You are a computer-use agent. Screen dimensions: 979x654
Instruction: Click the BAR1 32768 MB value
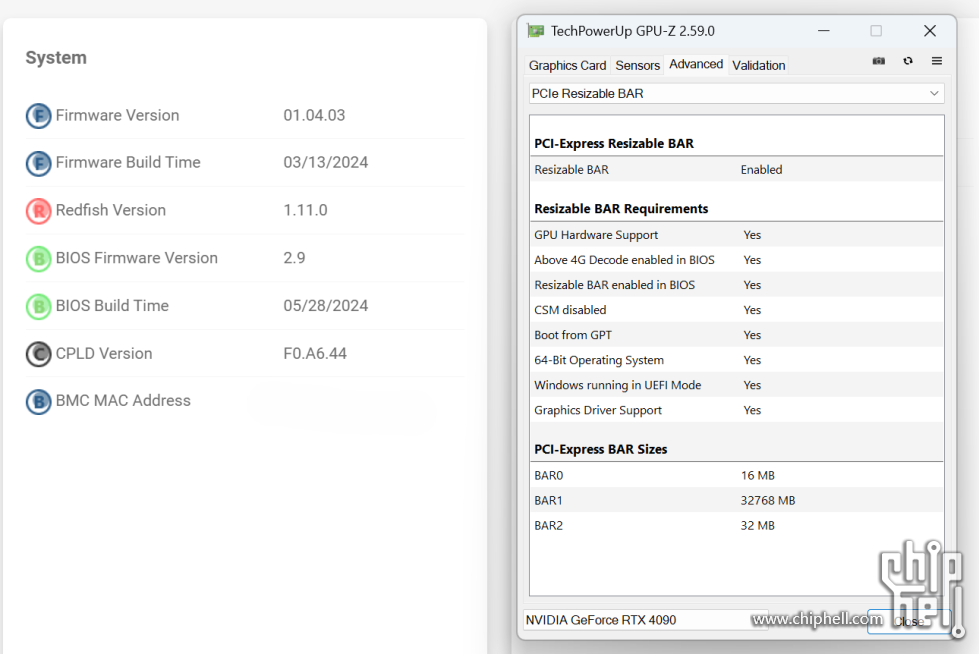pos(768,500)
